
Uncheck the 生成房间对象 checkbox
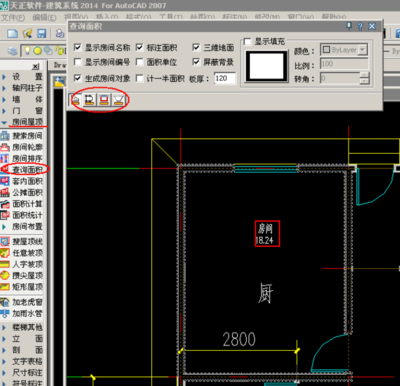click(77, 78)
